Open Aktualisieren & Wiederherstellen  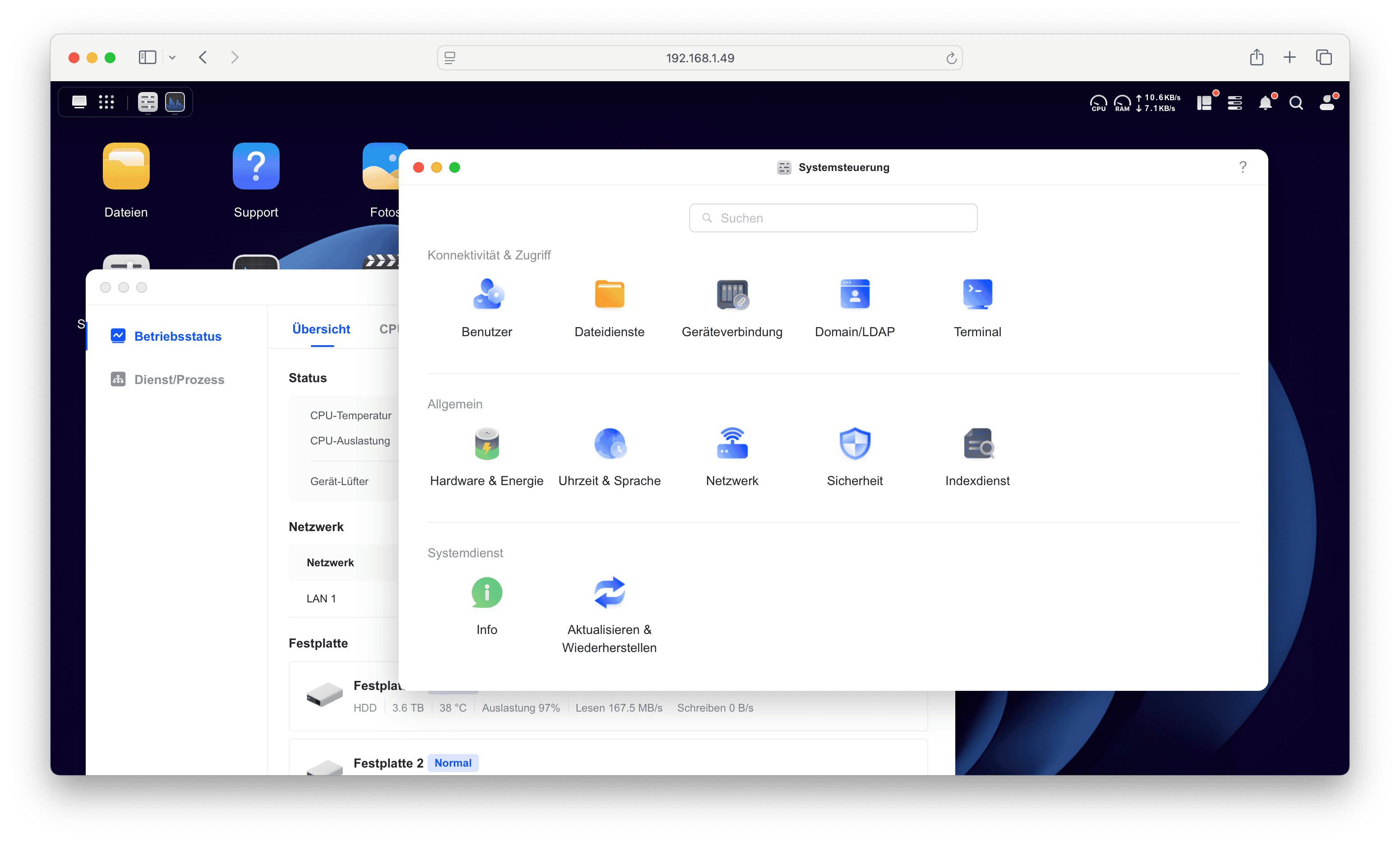coord(609,593)
